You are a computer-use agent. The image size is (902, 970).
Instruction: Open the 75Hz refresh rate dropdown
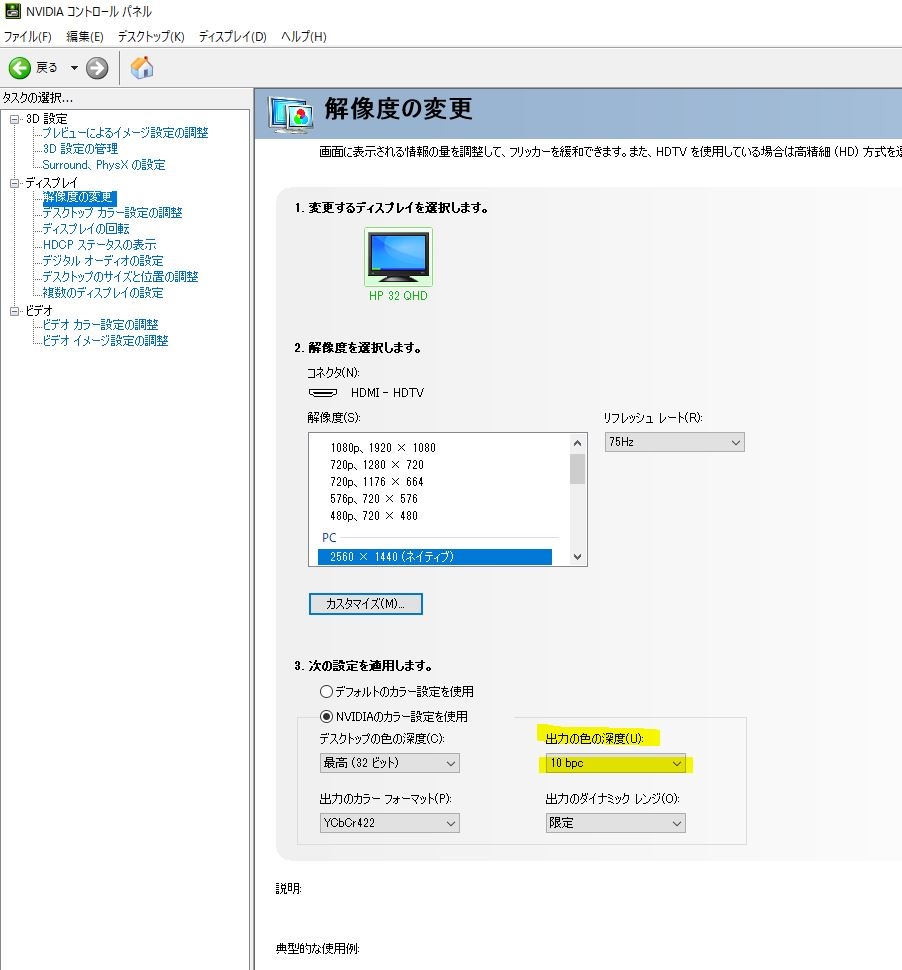[x=674, y=442]
